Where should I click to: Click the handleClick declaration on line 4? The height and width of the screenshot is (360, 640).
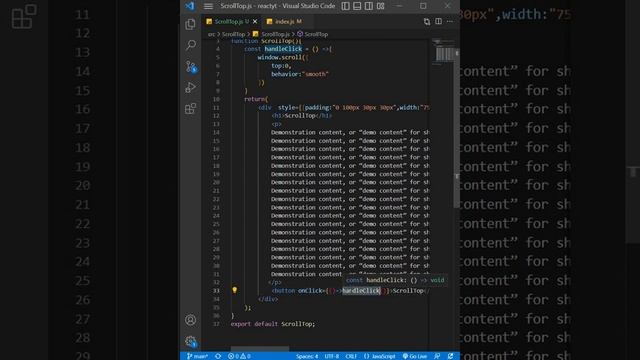click(283, 49)
